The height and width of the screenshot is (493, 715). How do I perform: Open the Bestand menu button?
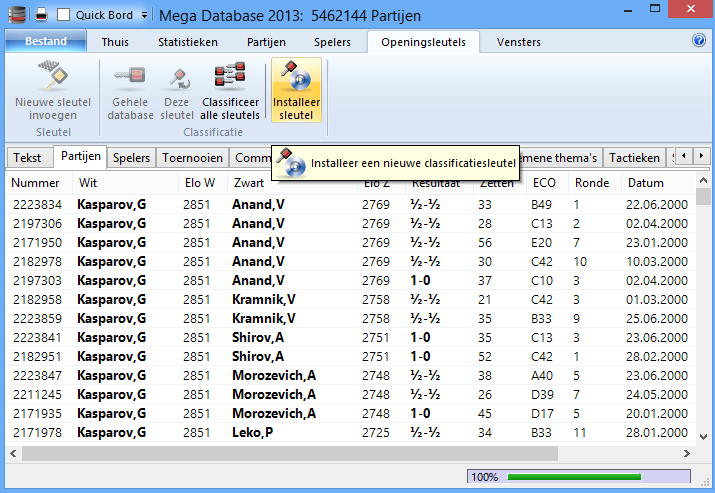tap(45, 42)
